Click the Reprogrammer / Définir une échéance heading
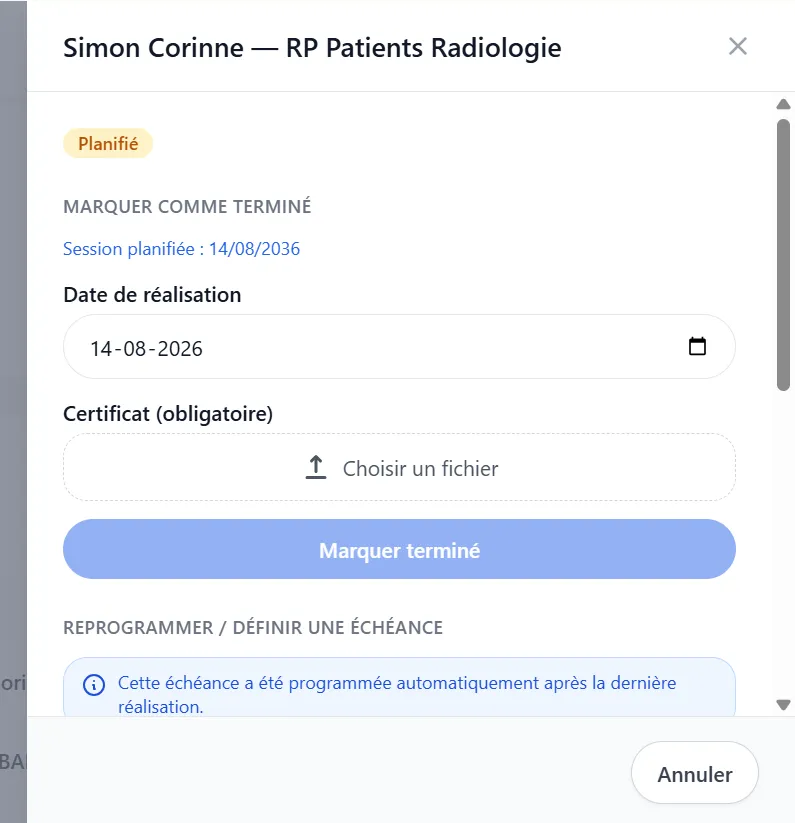The width and height of the screenshot is (795, 823). click(253, 628)
